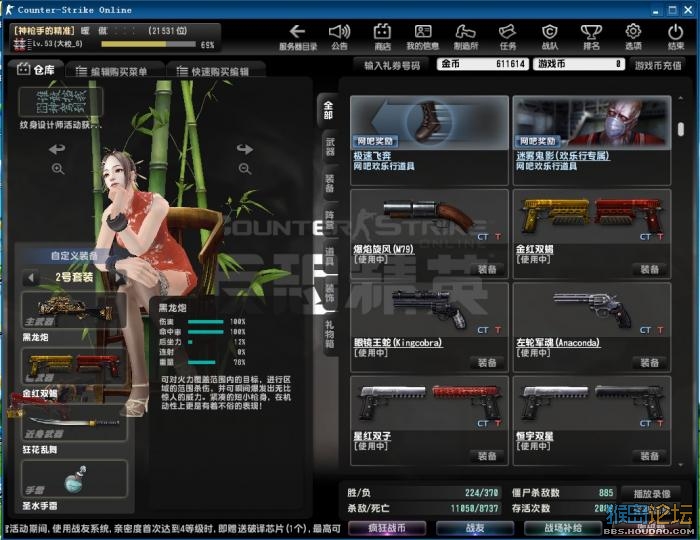Equip 星红双子 with 装备 button
The height and width of the screenshot is (540, 700).
pyautogui.click(x=487, y=456)
